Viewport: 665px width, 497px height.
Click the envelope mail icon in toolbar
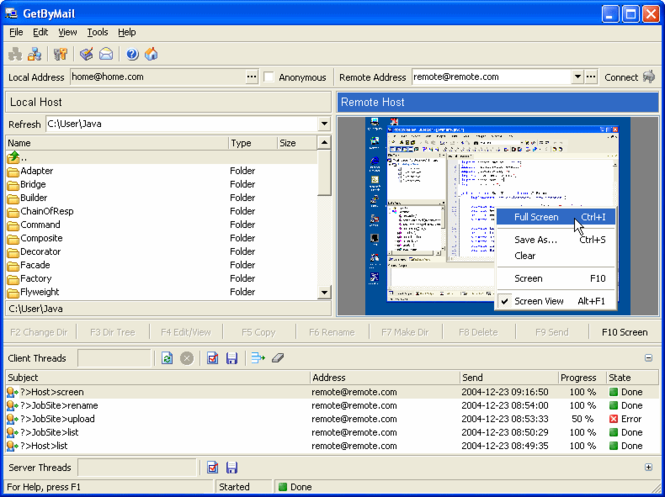tap(106, 54)
